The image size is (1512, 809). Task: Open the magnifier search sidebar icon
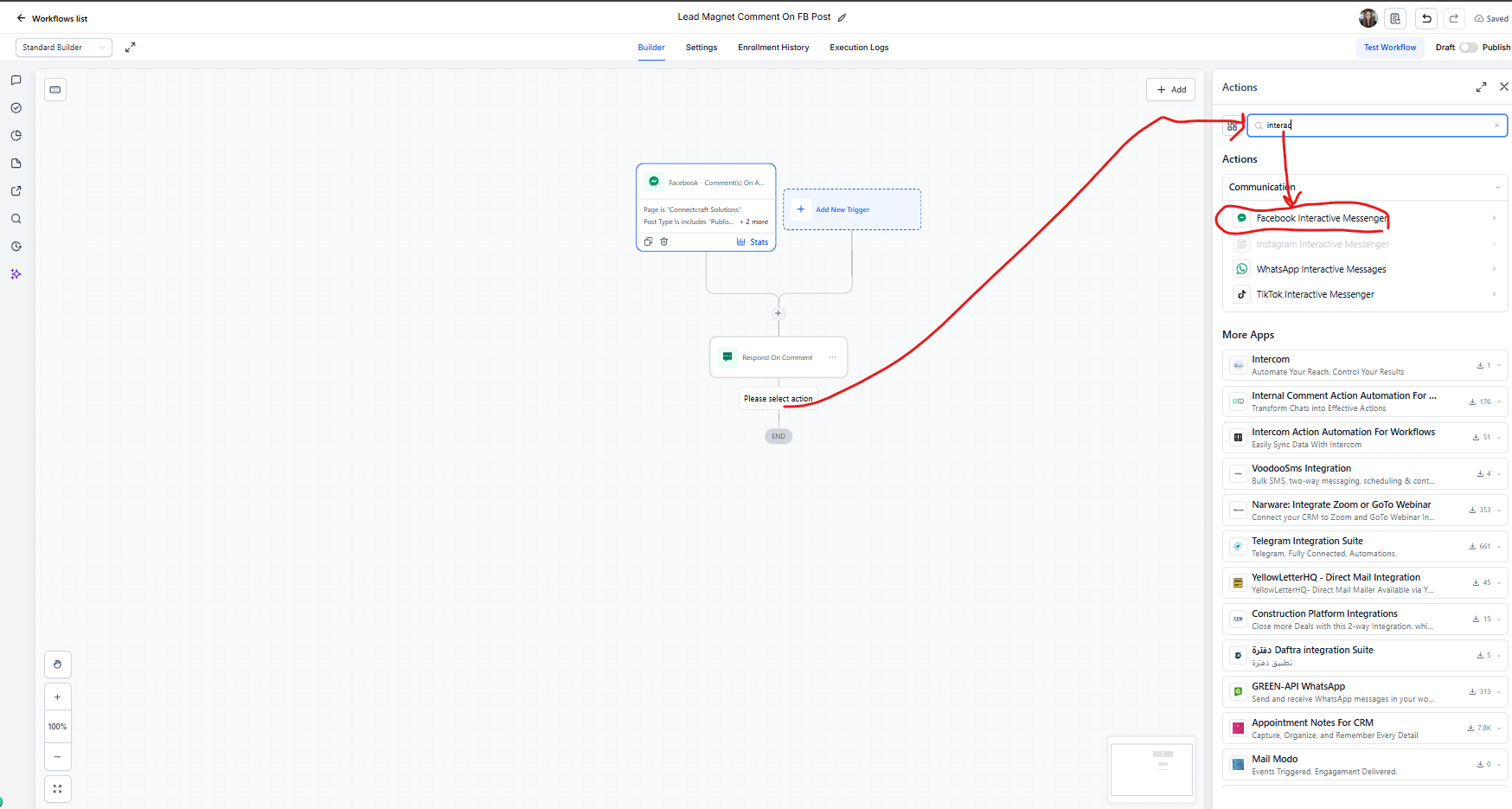[x=16, y=219]
